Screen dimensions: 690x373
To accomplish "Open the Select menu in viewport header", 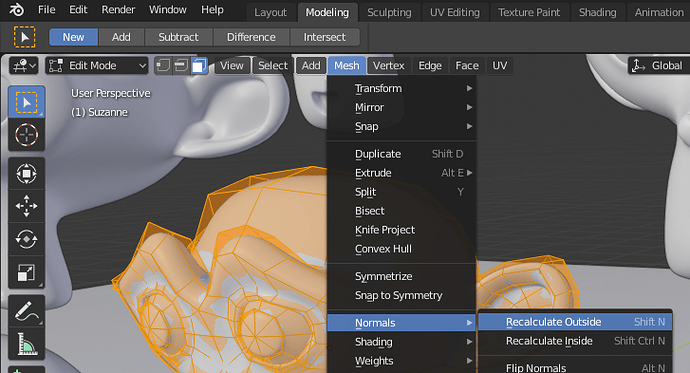I will pos(273,66).
